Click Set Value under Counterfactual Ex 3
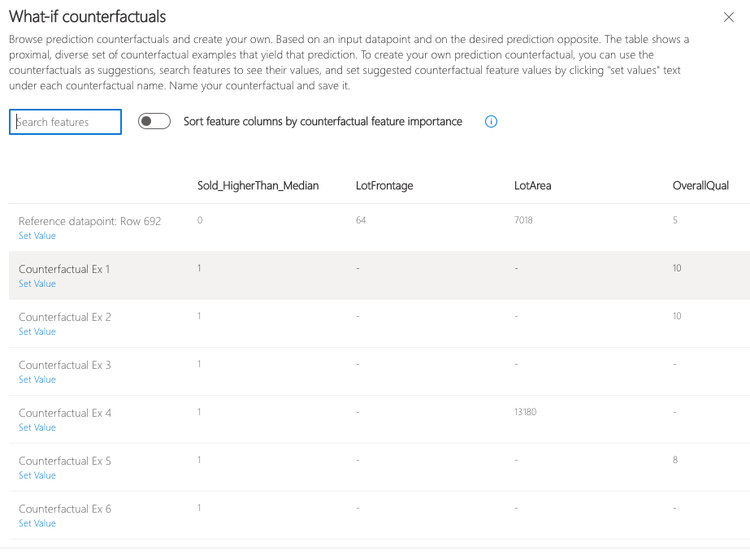This screenshot has width=750, height=559. (37, 380)
